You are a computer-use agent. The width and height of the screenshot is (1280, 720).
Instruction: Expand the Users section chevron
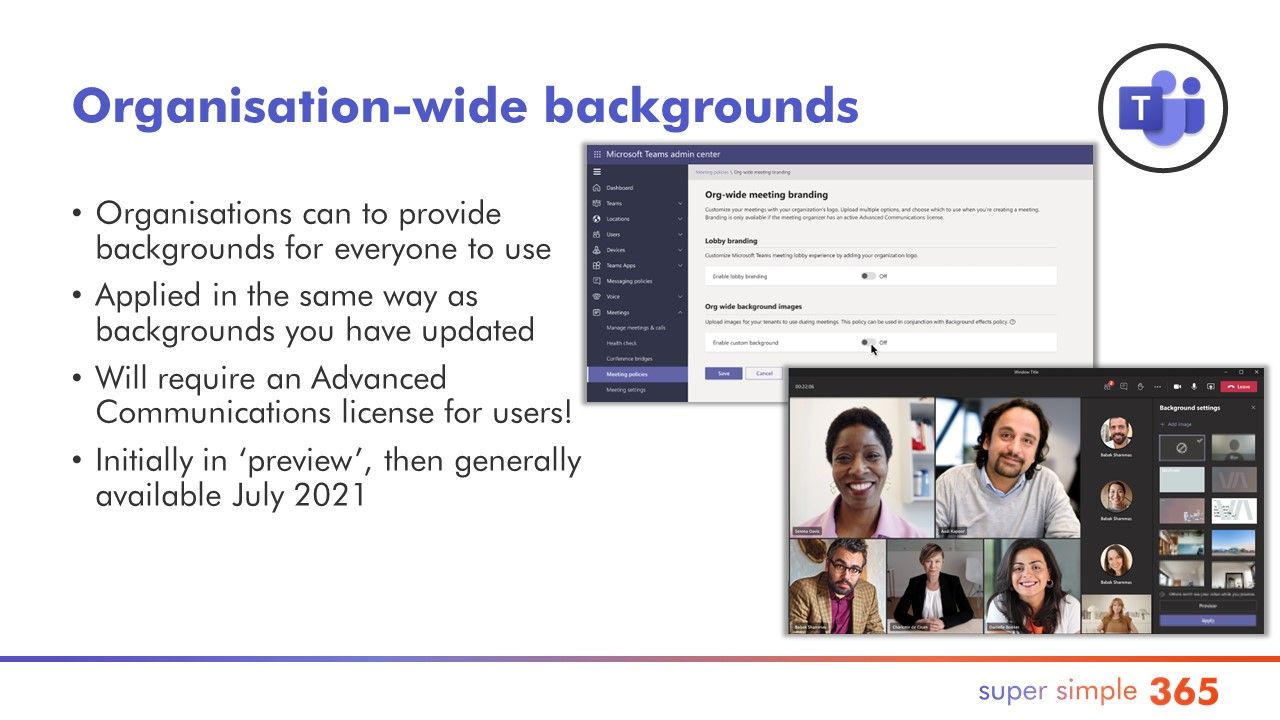pyautogui.click(x=680, y=234)
